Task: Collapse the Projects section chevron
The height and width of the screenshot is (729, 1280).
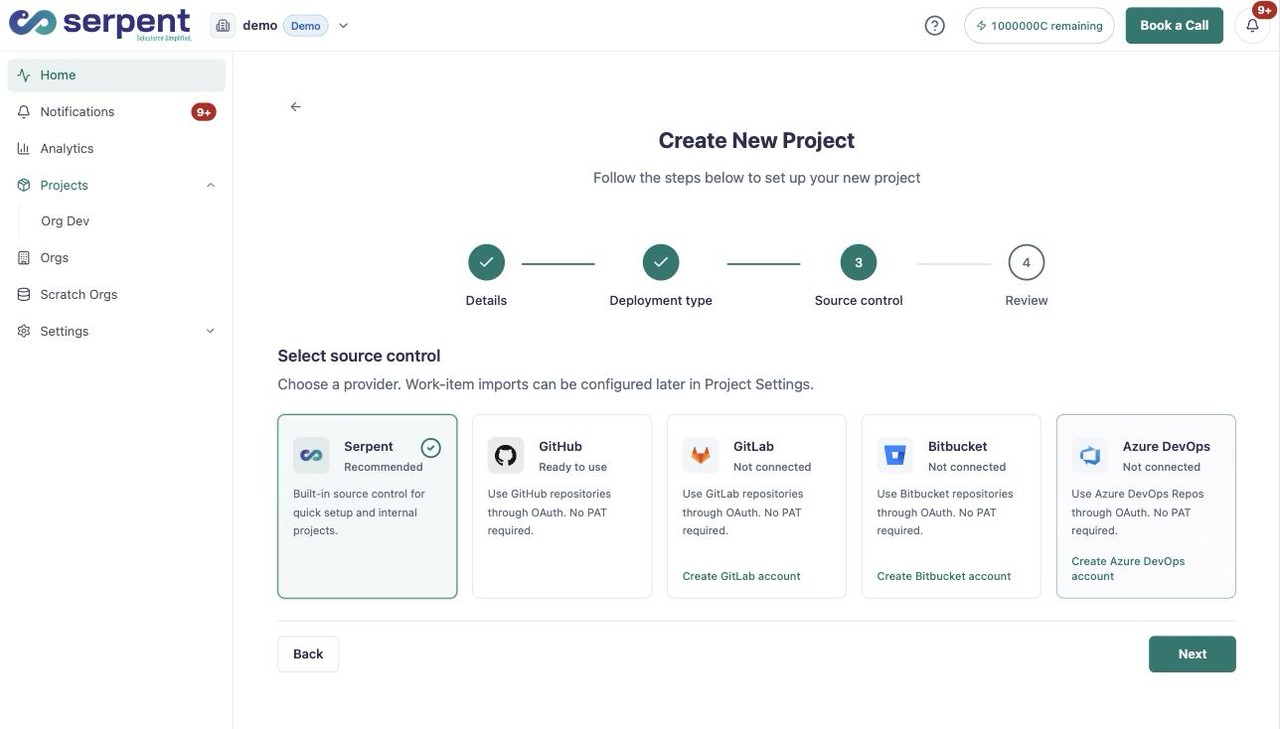Action: pos(210,185)
